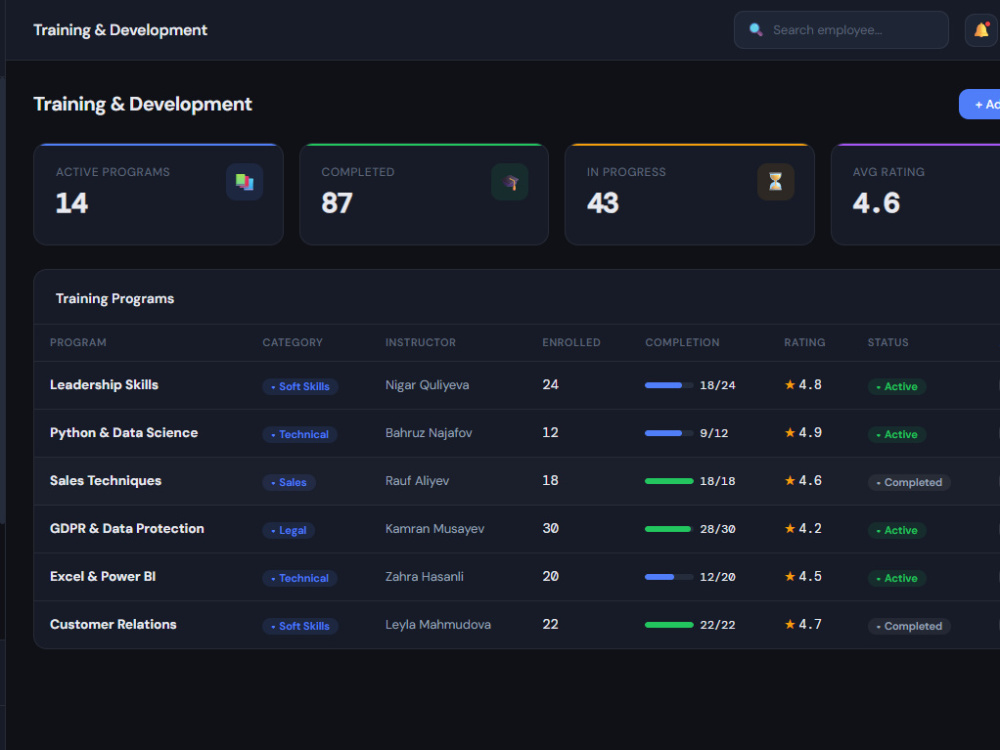Select the Customer Relations program name
This screenshot has height=750, width=1000.
(x=113, y=624)
